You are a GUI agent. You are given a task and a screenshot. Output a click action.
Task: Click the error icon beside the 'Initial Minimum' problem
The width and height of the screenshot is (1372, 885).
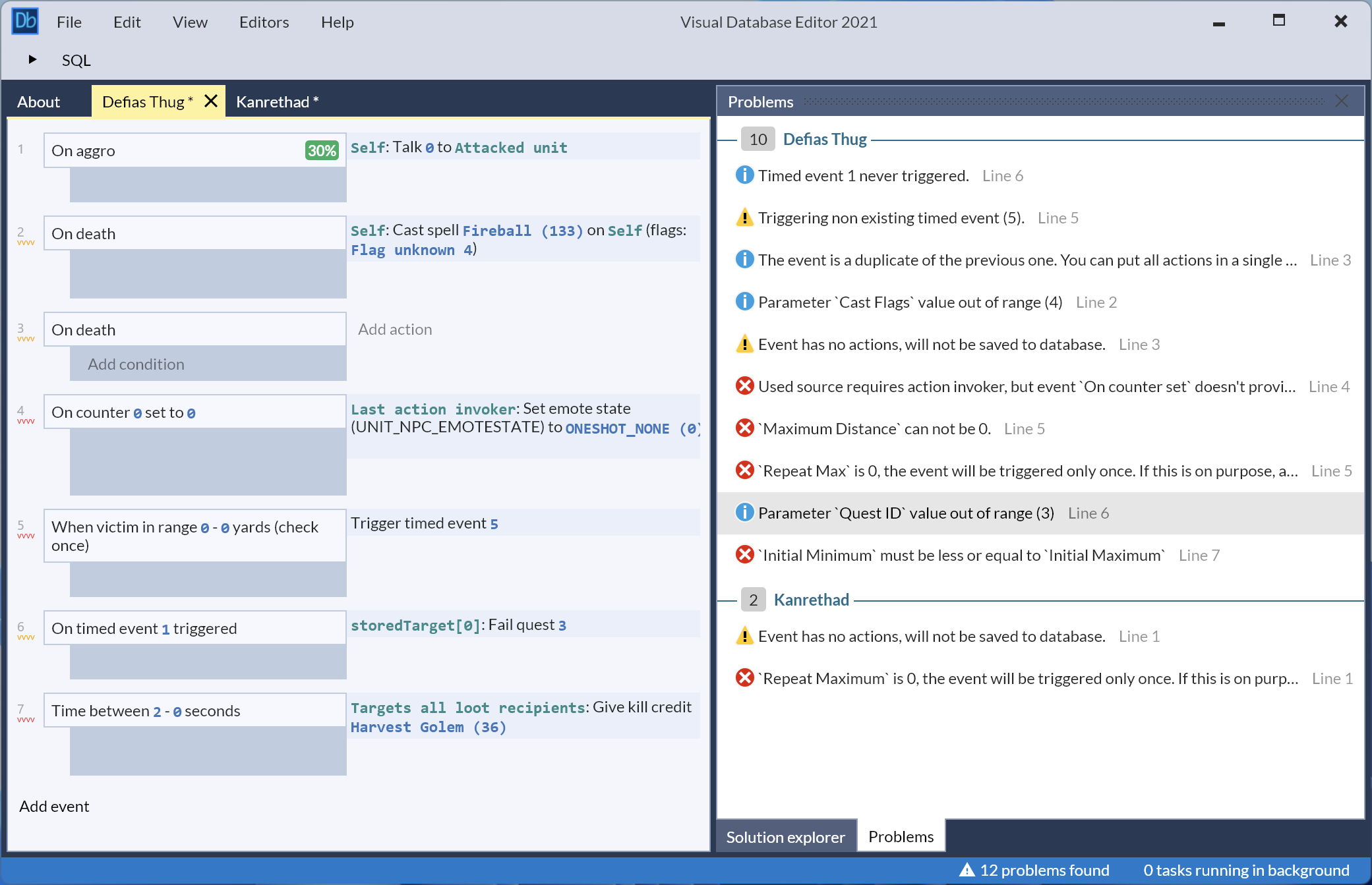coord(745,554)
